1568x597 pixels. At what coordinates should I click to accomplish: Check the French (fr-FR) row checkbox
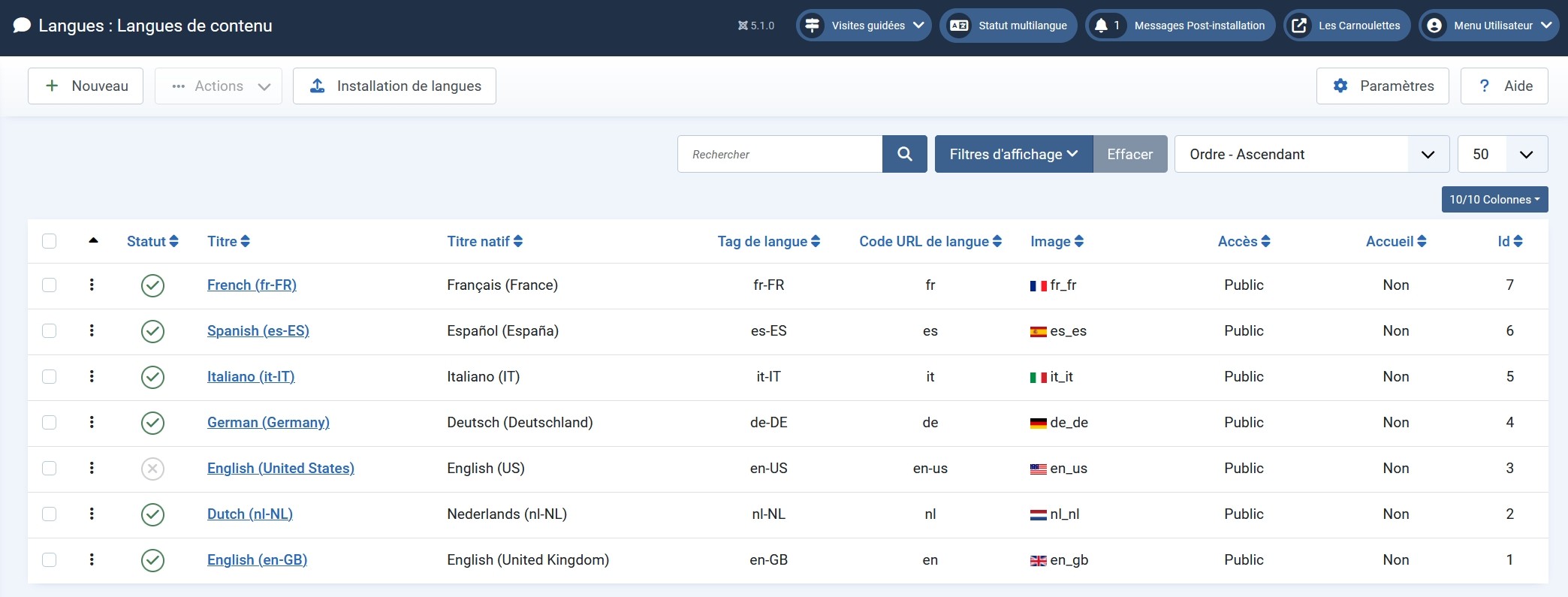pos(50,285)
